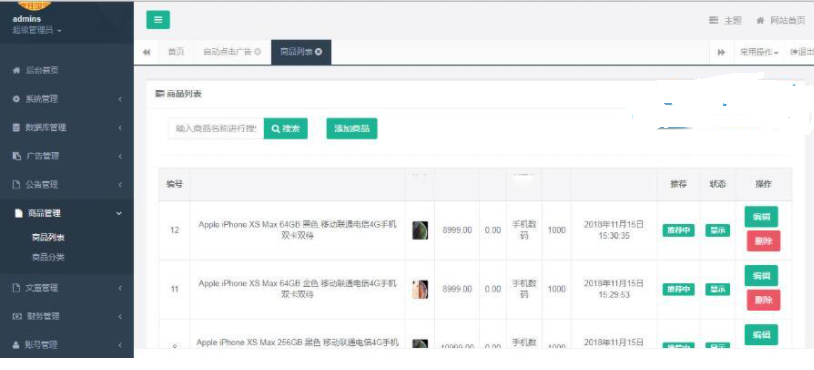Expand 文章管理 using its chevron
Image resolution: width=814 pixels, height=370 pixels.
[x=120, y=288]
